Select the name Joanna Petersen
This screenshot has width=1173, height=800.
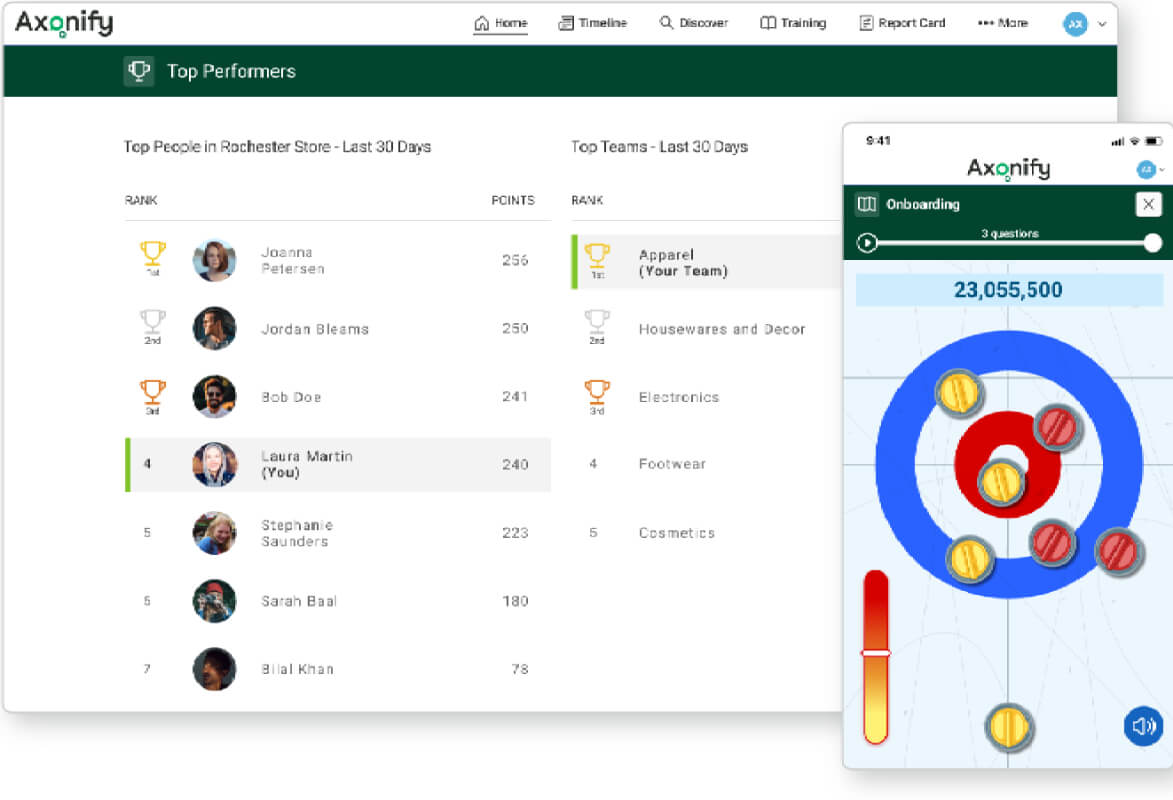pos(293,260)
